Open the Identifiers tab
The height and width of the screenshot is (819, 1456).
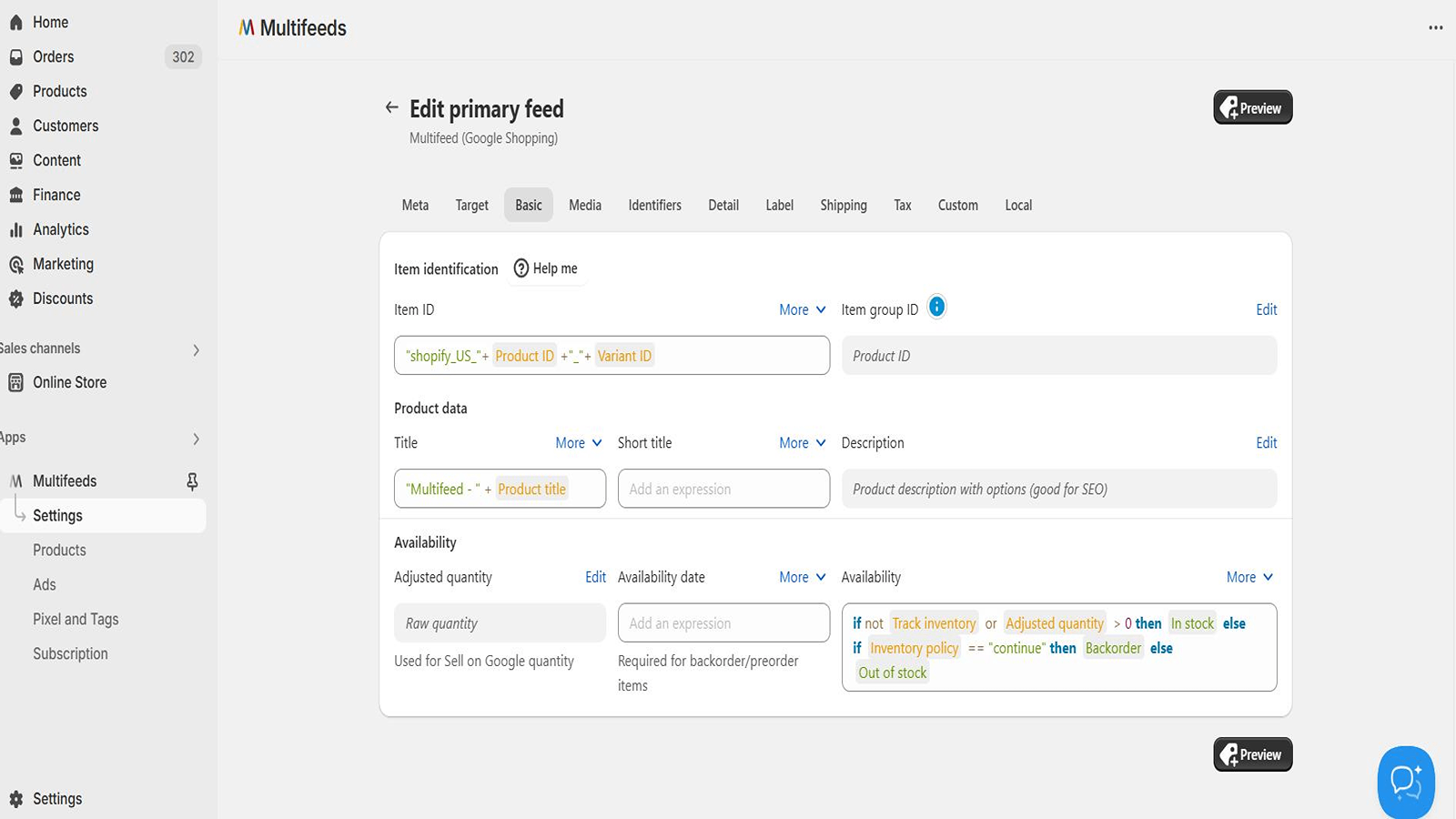654,205
